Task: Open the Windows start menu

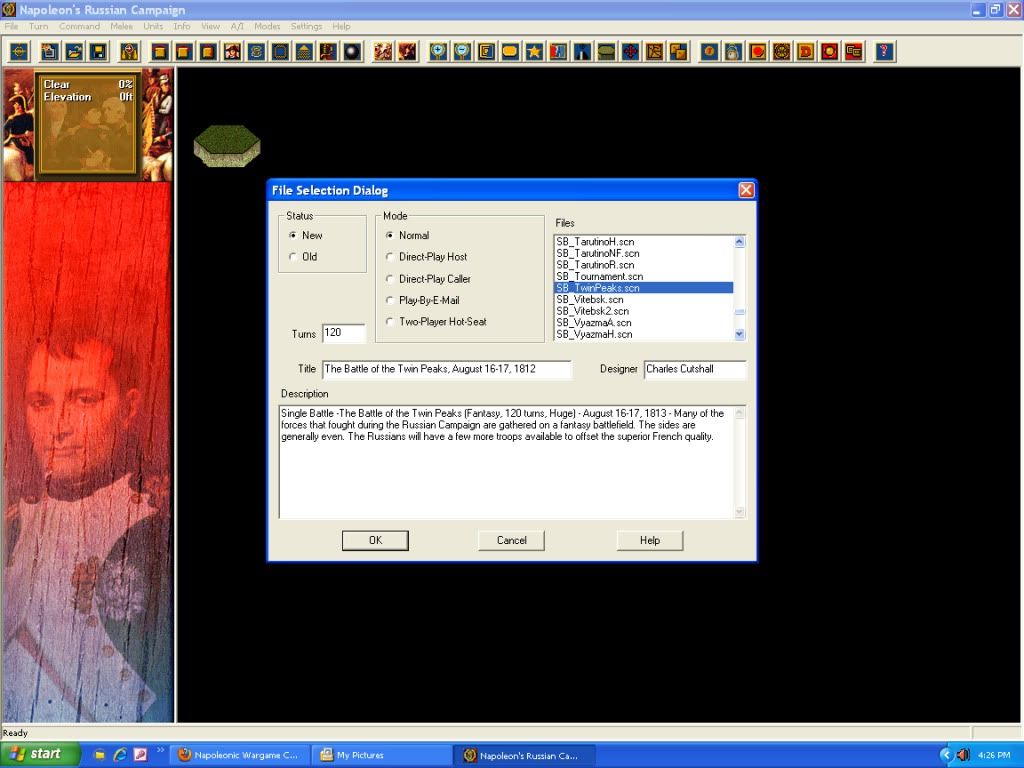Action: pyautogui.click(x=40, y=754)
